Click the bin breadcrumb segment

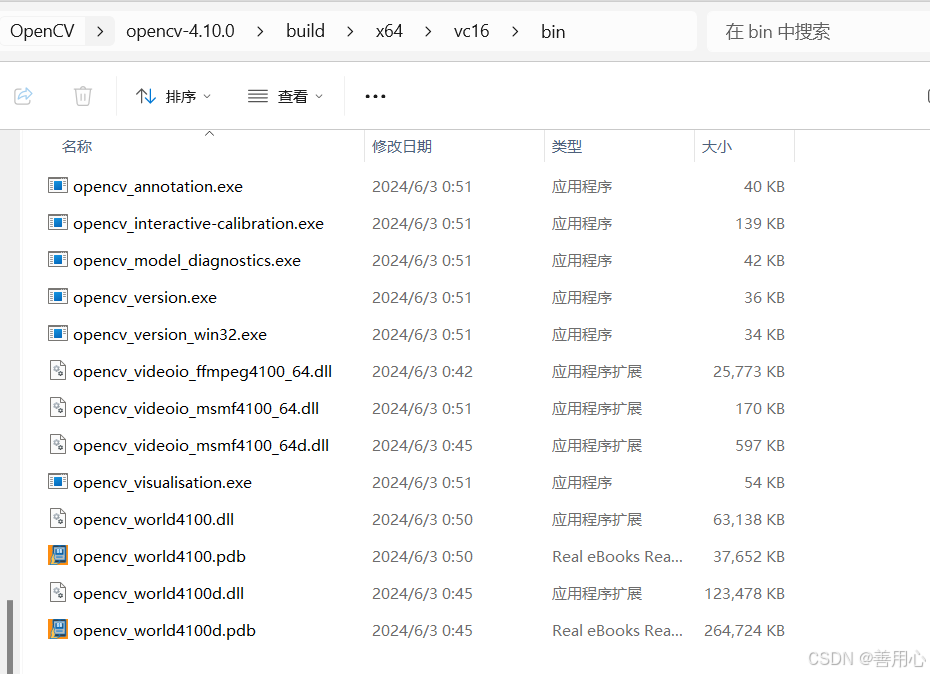(553, 31)
